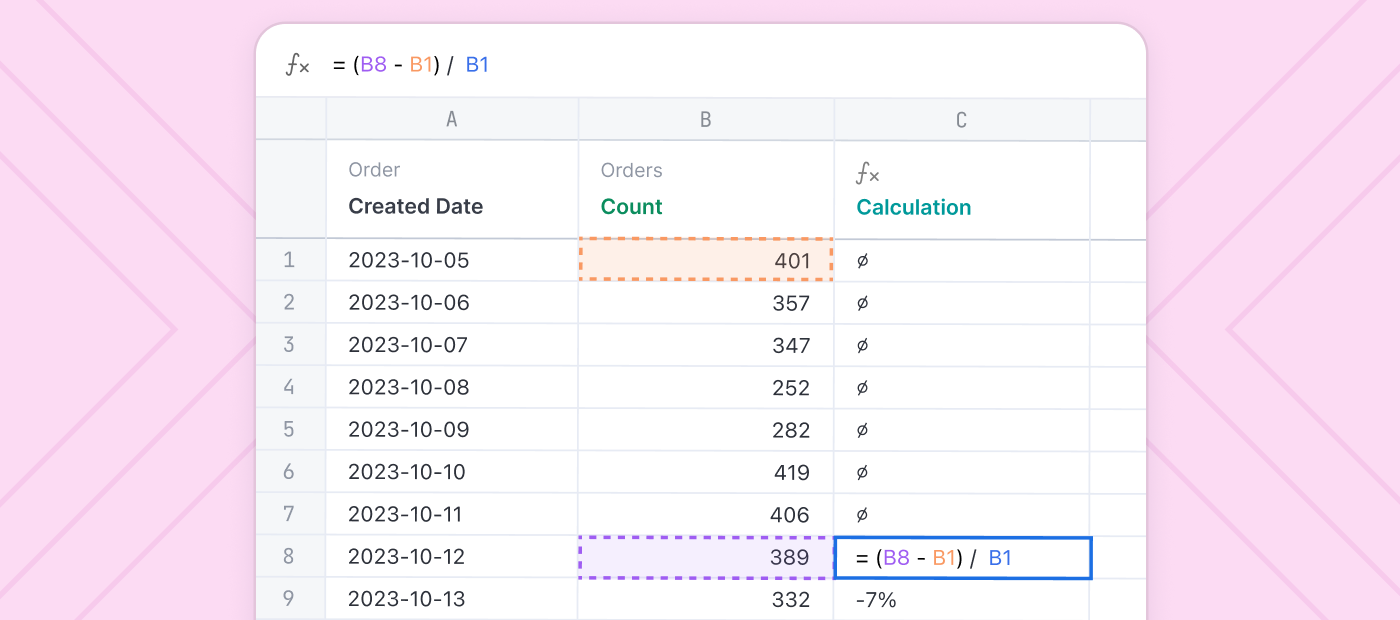This screenshot has width=1400, height=620.
Task: Click the active formula cell in row 8
Action: (962, 558)
